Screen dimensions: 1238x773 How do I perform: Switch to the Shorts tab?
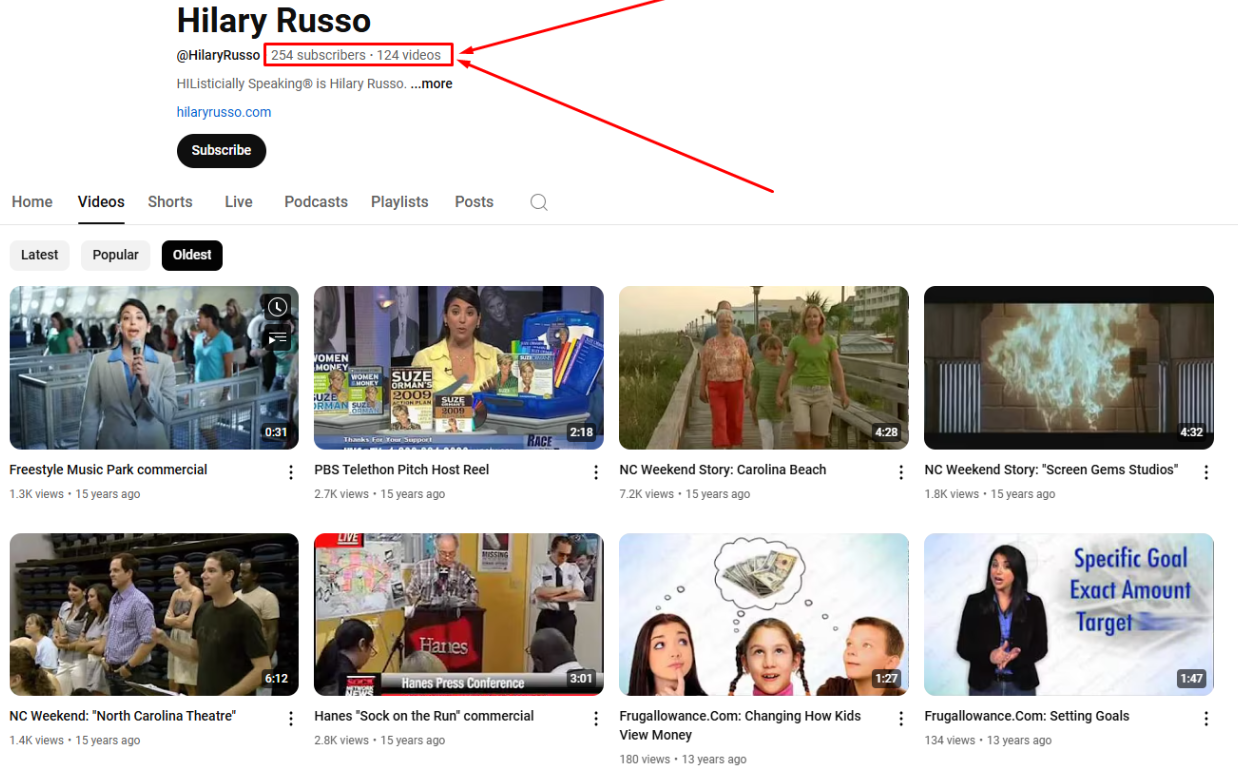coord(170,202)
